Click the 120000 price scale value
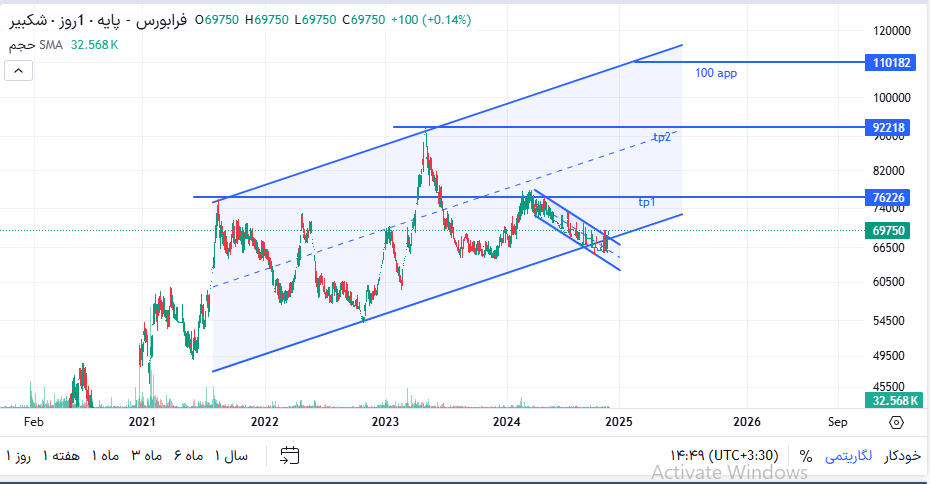 coord(891,31)
